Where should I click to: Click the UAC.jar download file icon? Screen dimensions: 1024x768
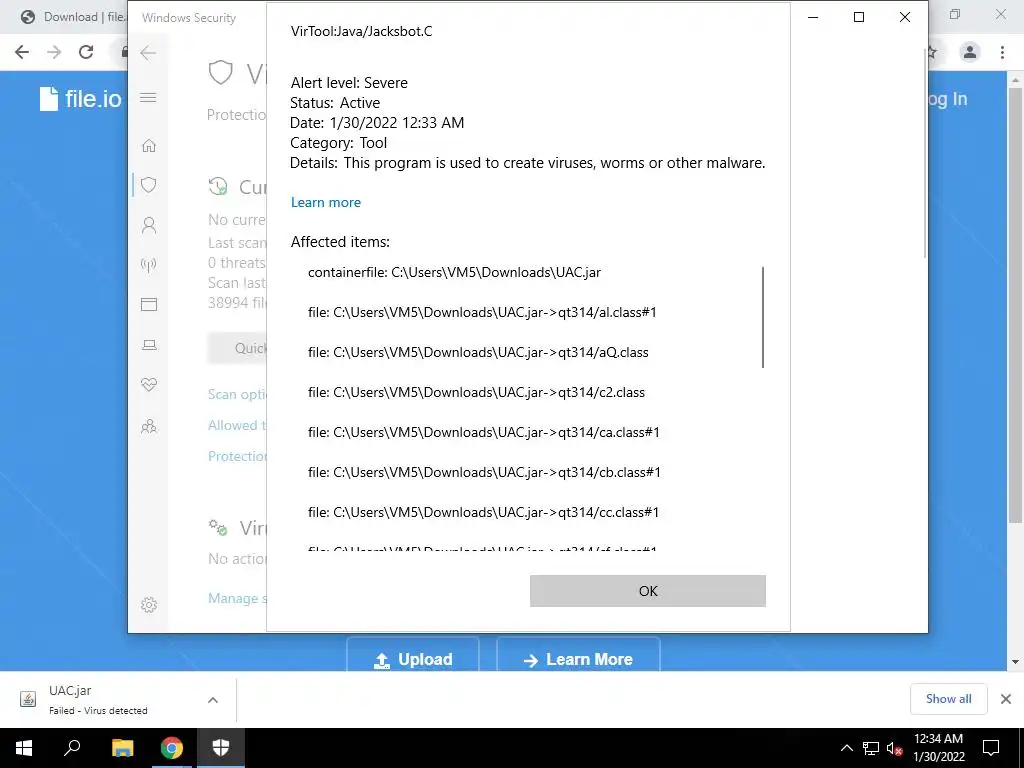tap(28, 699)
